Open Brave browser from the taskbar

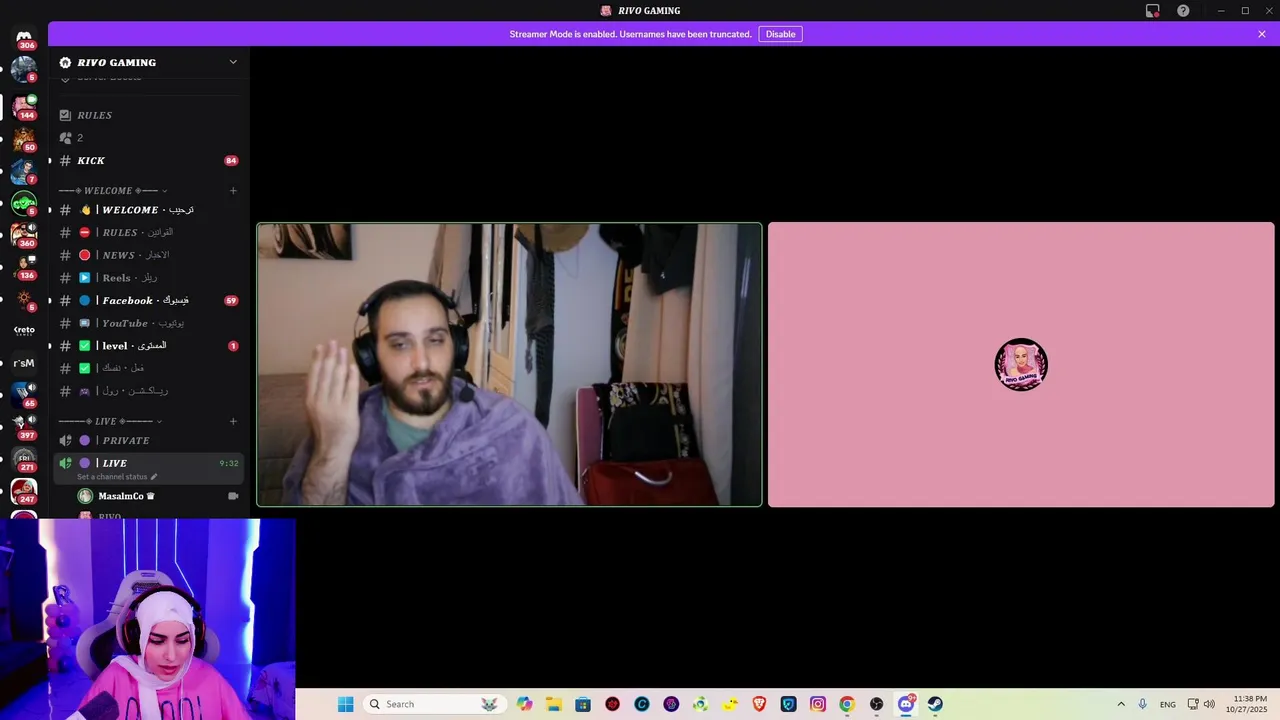click(x=759, y=704)
